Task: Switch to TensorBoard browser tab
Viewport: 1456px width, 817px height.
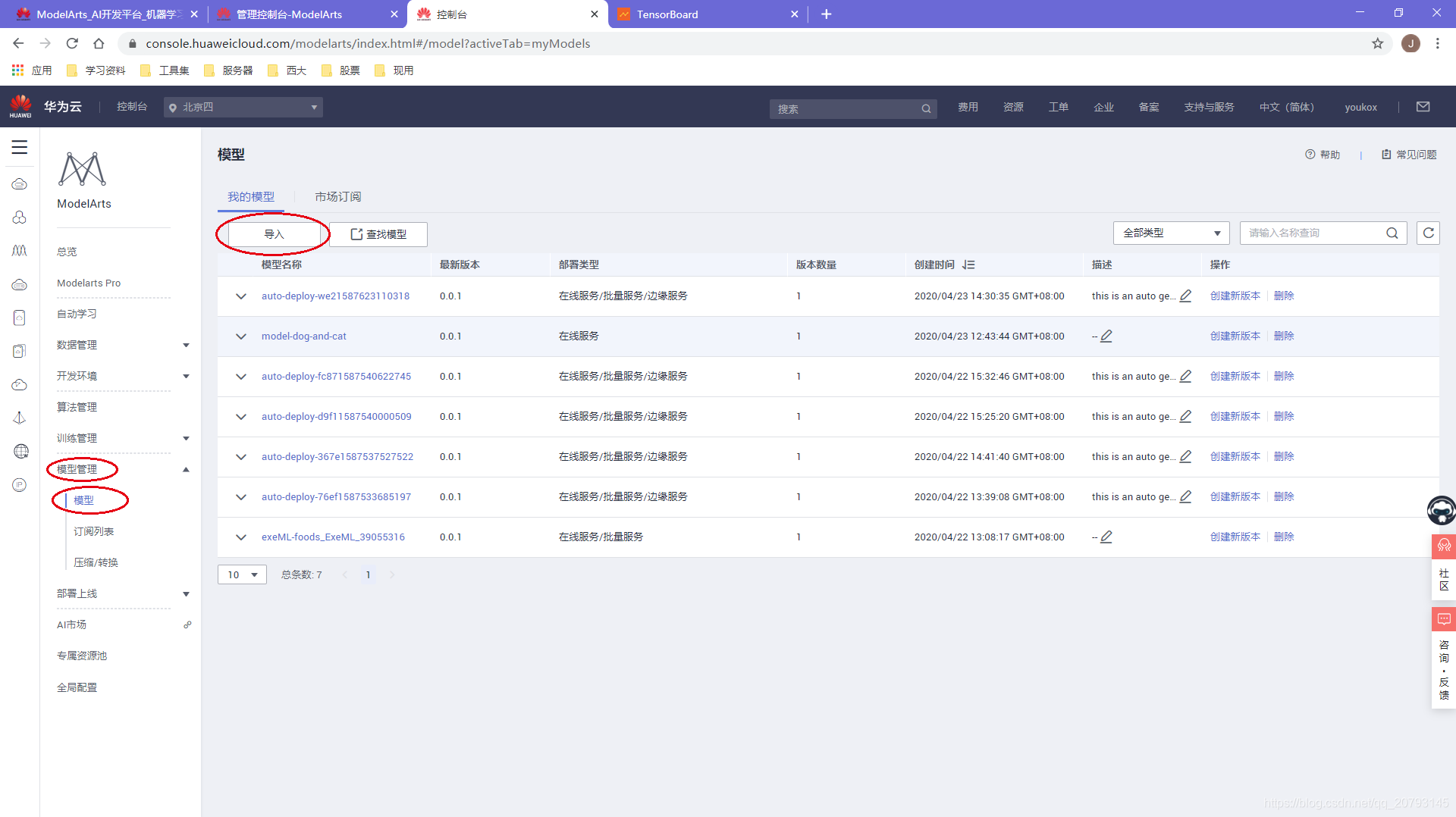Action: pyautogui.click(x=708, y=14)
